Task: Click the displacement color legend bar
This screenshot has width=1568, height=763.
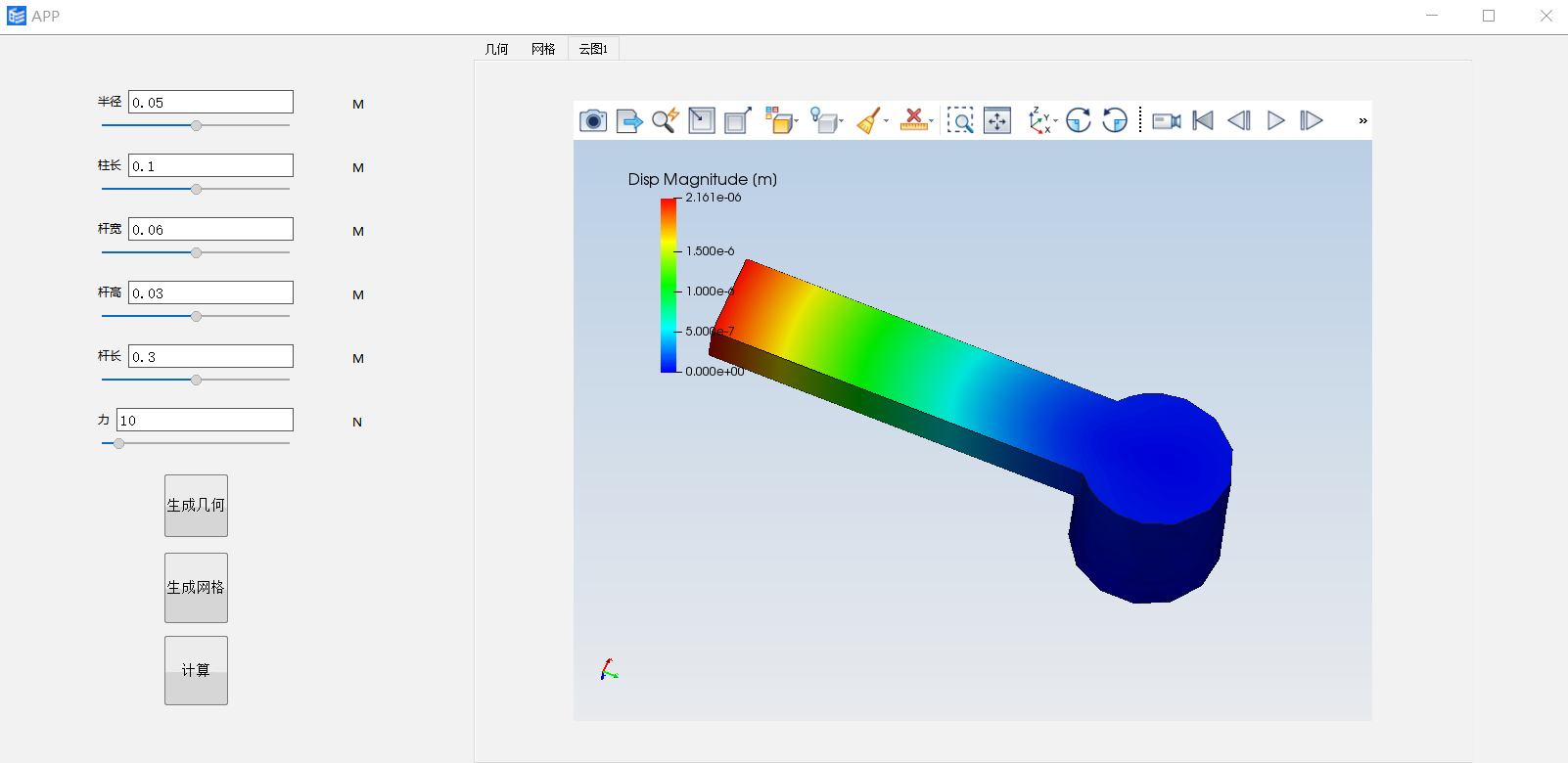Action: (669, 285)
